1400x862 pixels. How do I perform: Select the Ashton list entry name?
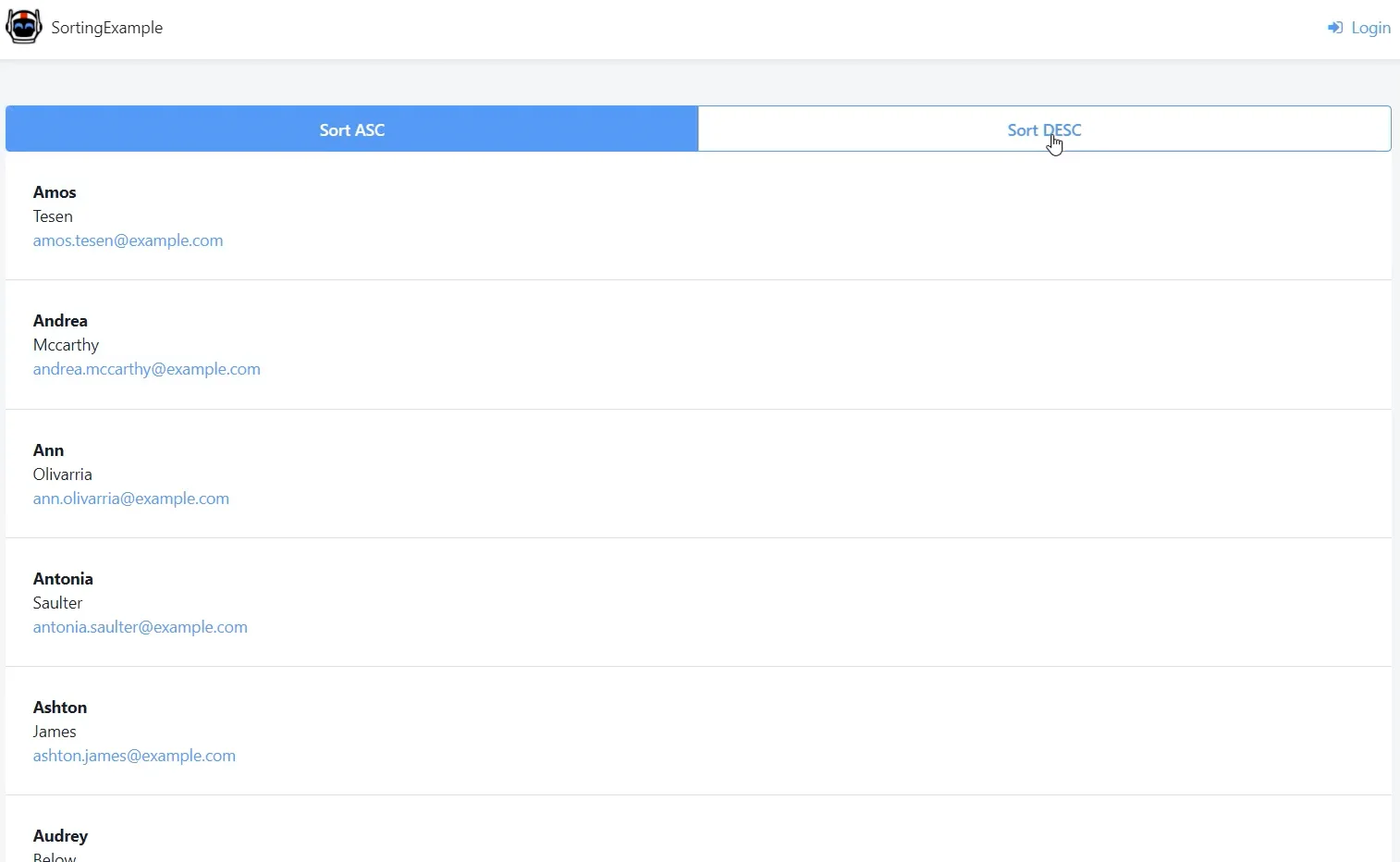click(x=60, y=708)
